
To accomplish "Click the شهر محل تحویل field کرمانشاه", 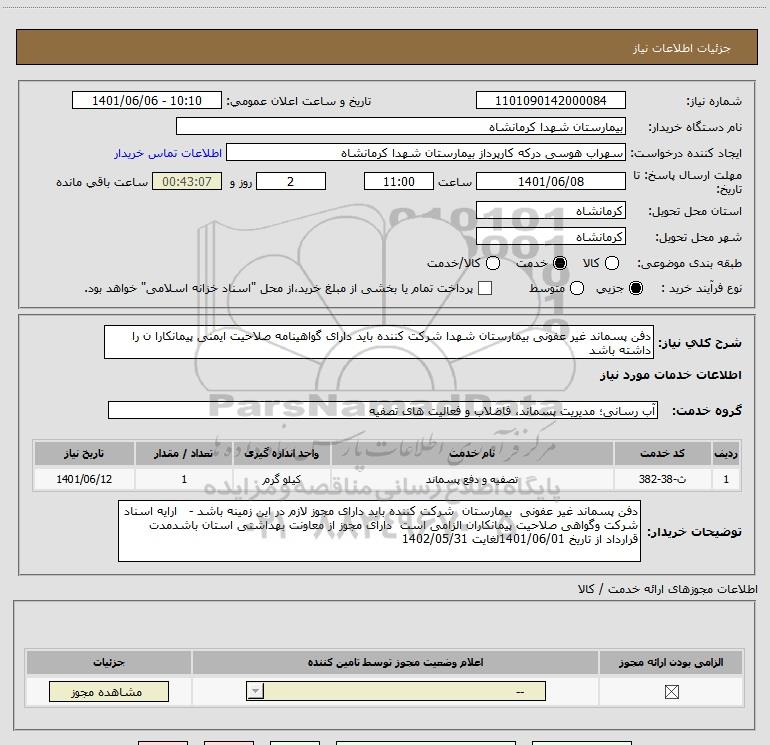I will (x=550, y=237).
